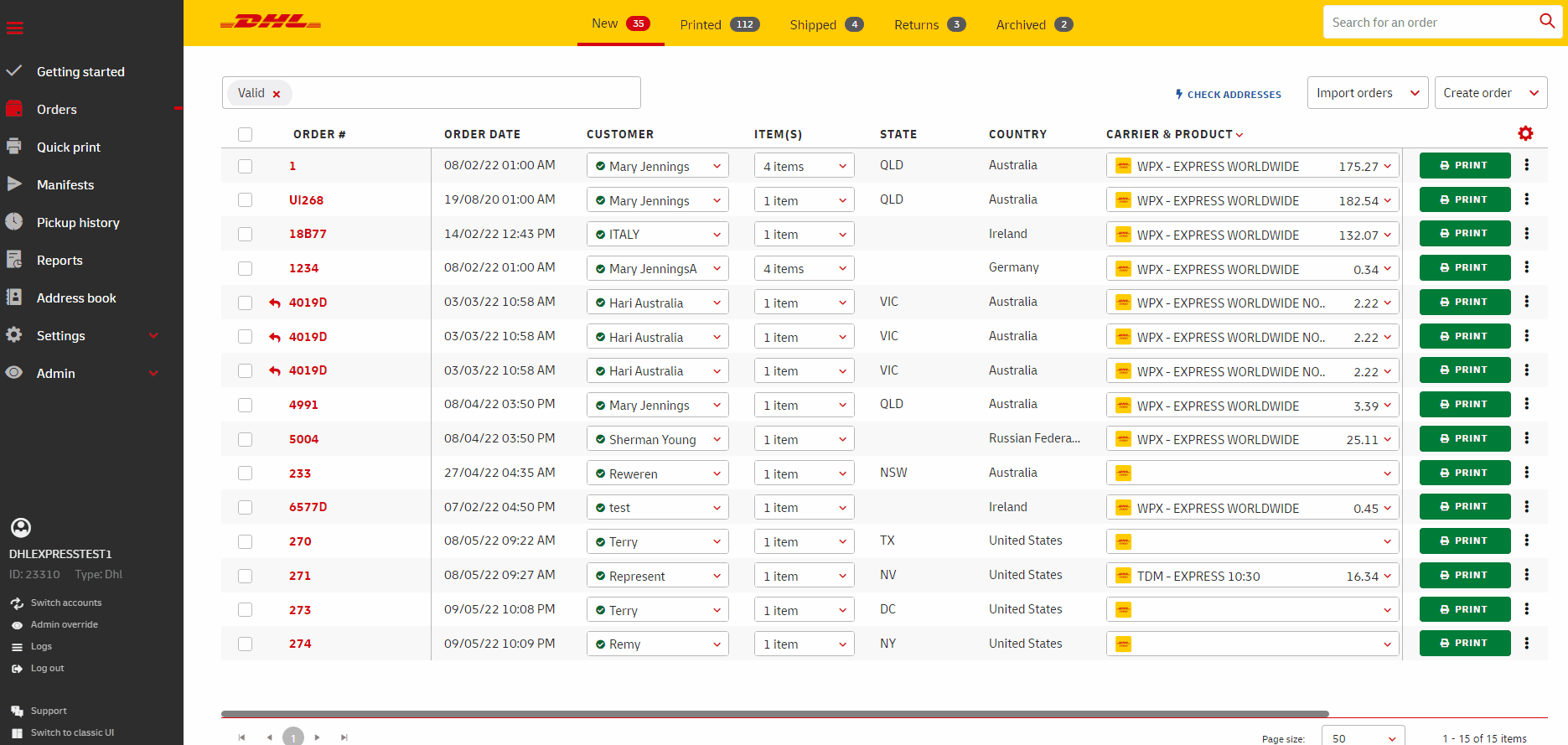Screen dimensions: 1568x745
Task: Check the box for order 1234
Action: coord(245,268)
